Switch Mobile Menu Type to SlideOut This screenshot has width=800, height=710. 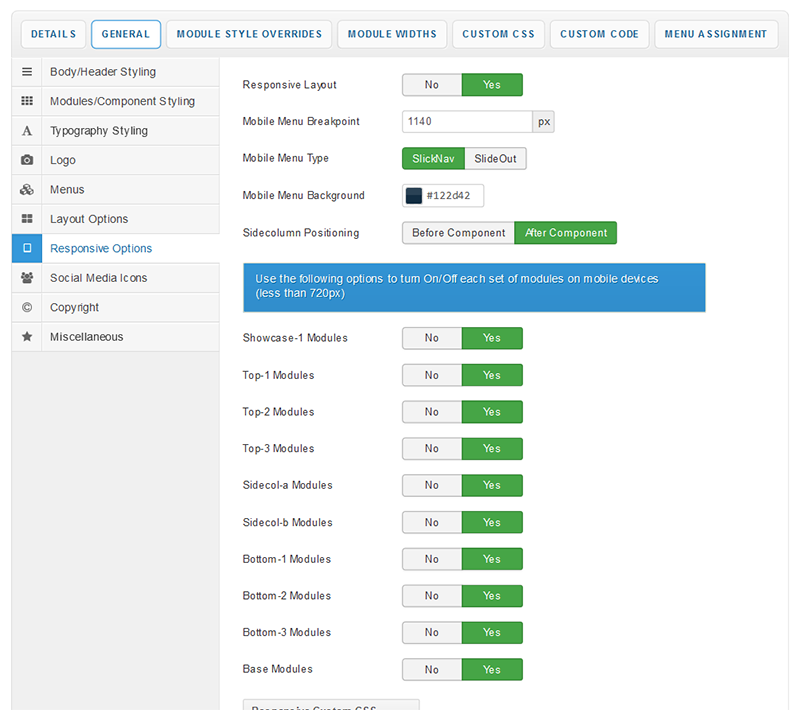tap(495, 159)
